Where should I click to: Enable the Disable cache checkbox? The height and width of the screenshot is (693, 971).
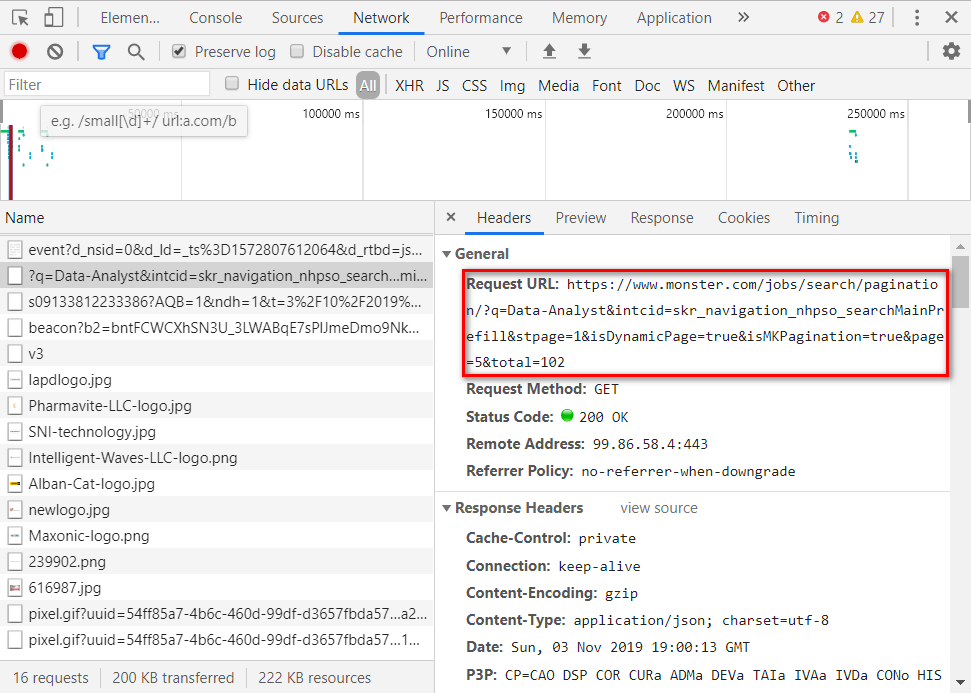click(297, 51)
